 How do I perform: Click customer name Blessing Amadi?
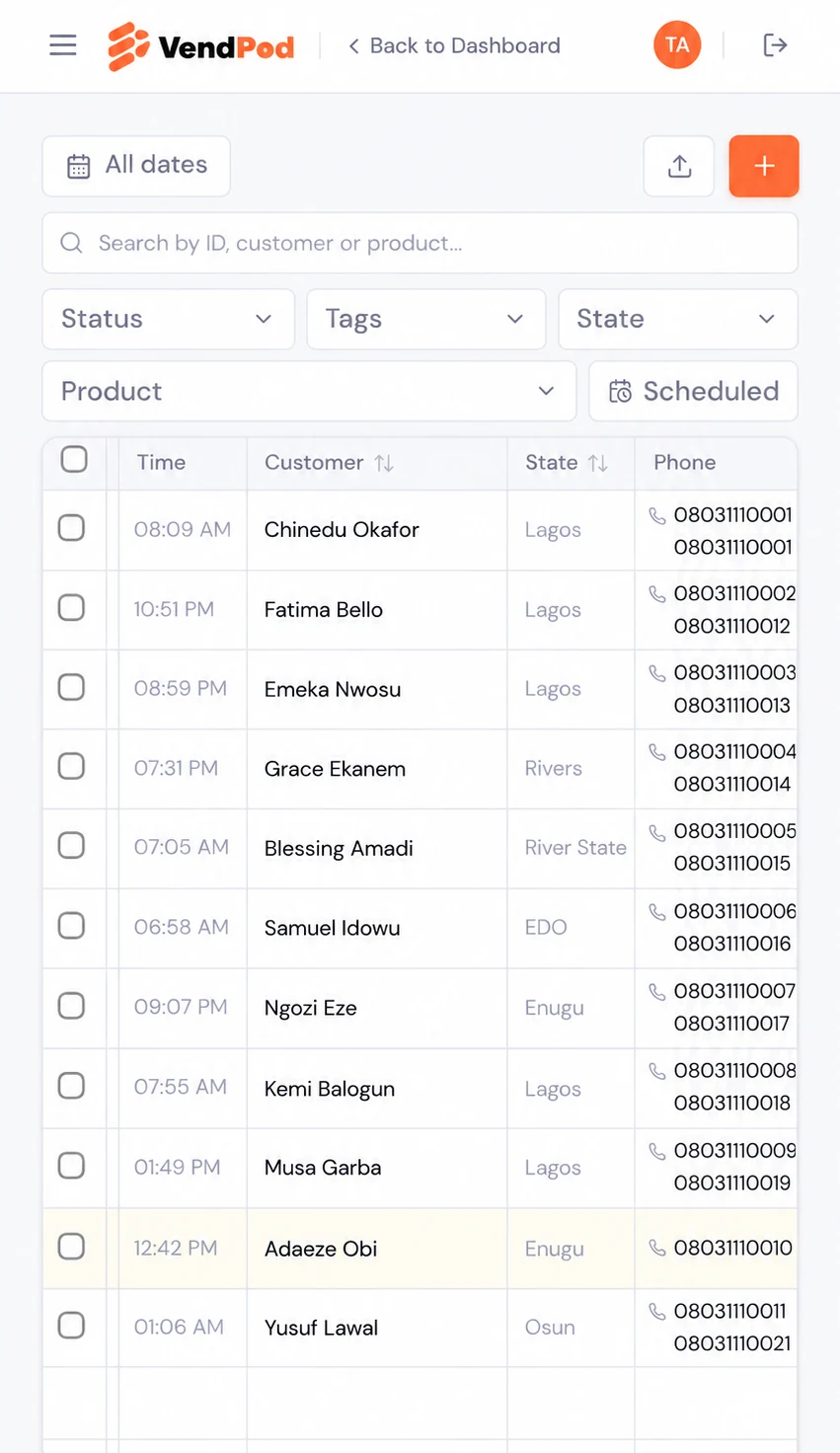[x=339, y=849]
